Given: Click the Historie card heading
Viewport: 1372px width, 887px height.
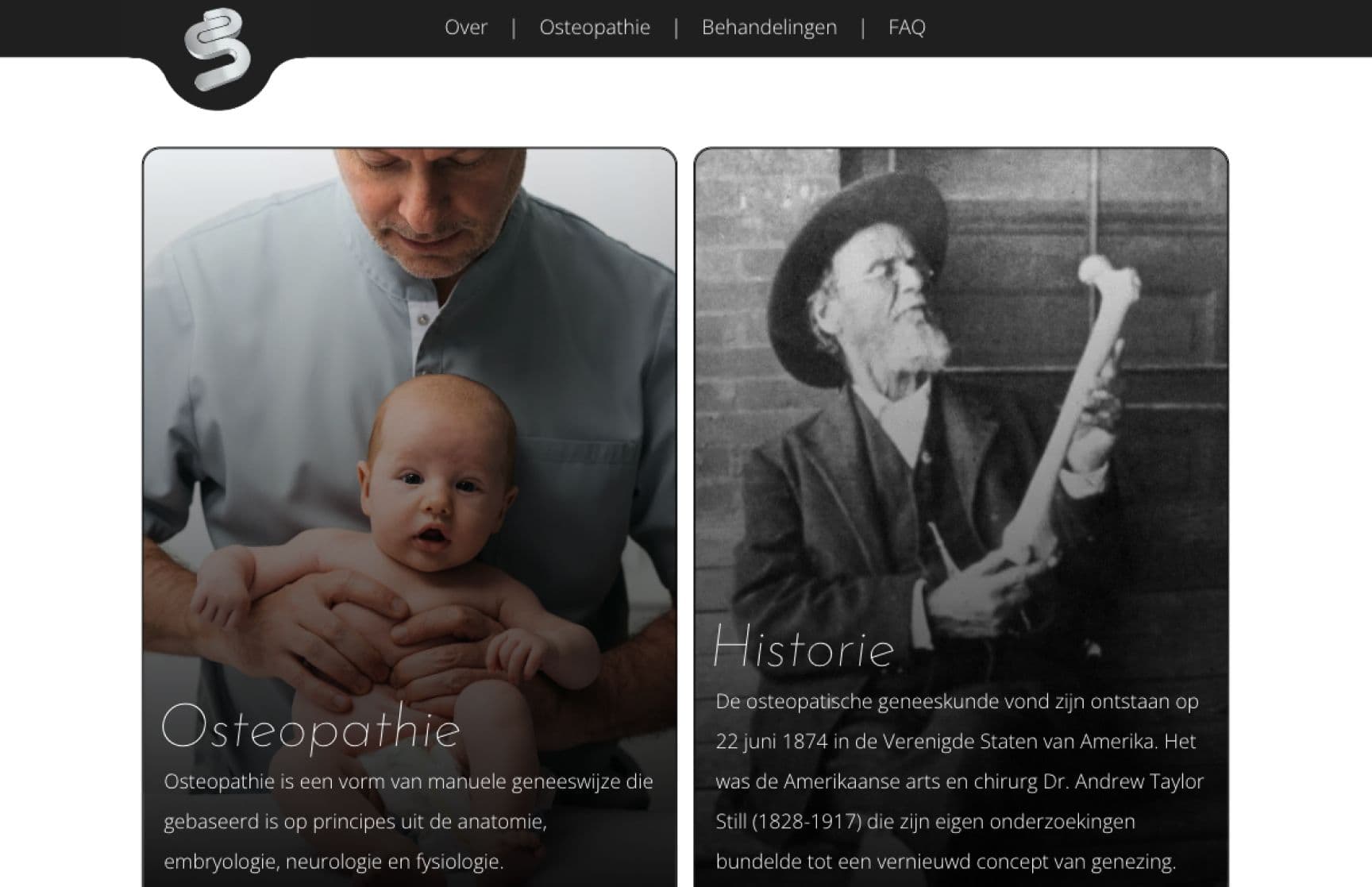Looking at the screenshot, I should (x=804, y=647).
